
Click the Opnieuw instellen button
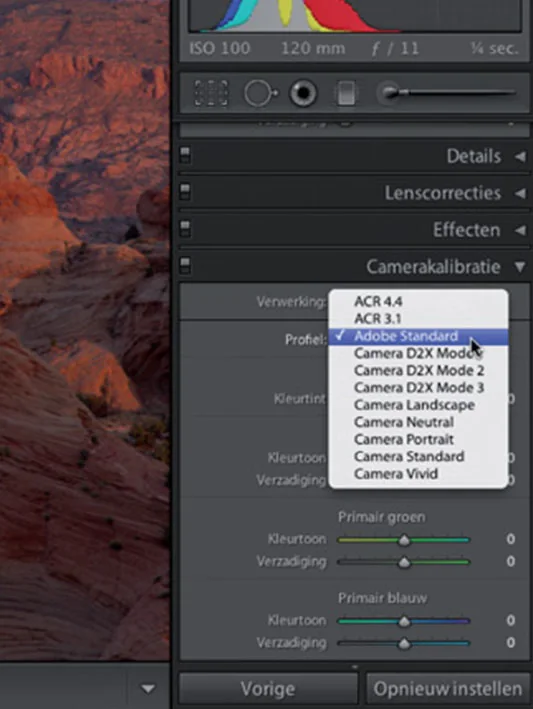[x=448, y=689]
